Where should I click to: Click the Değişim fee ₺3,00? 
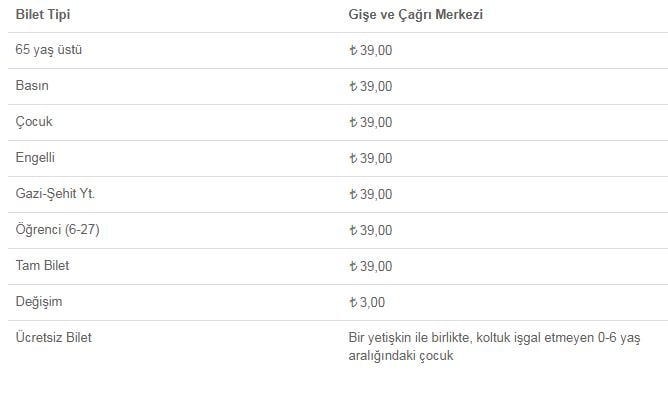(x=367, y=302)
